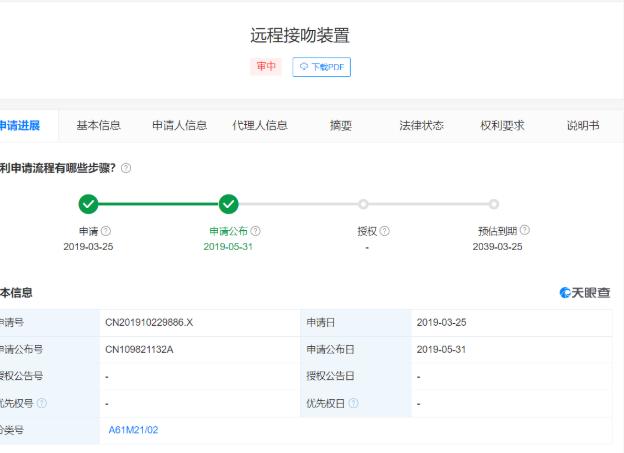Click help icon next to 申请公布 step label

[x=256, y=231]
